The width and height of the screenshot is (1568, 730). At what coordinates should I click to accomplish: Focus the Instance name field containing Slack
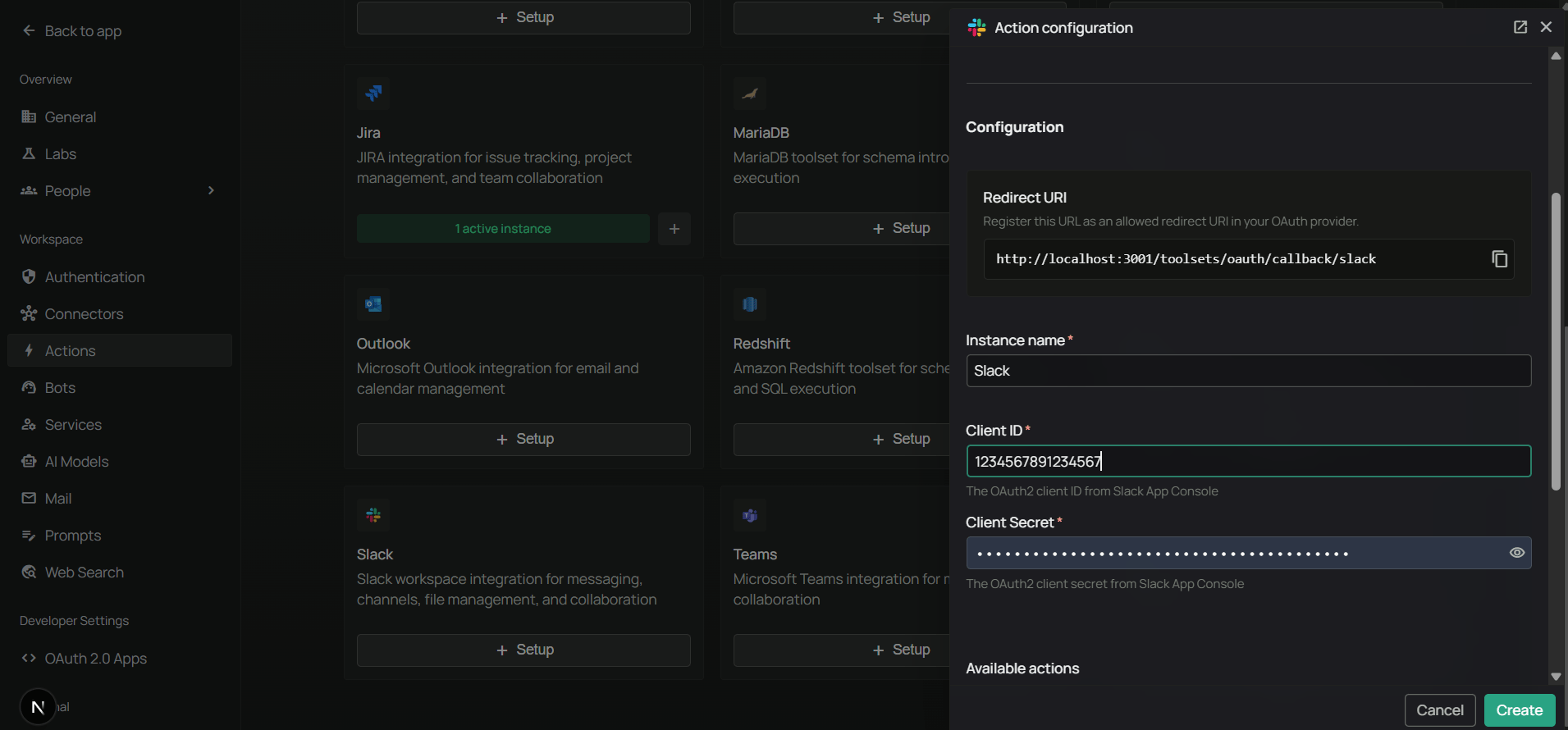[x=1249, y=371]
